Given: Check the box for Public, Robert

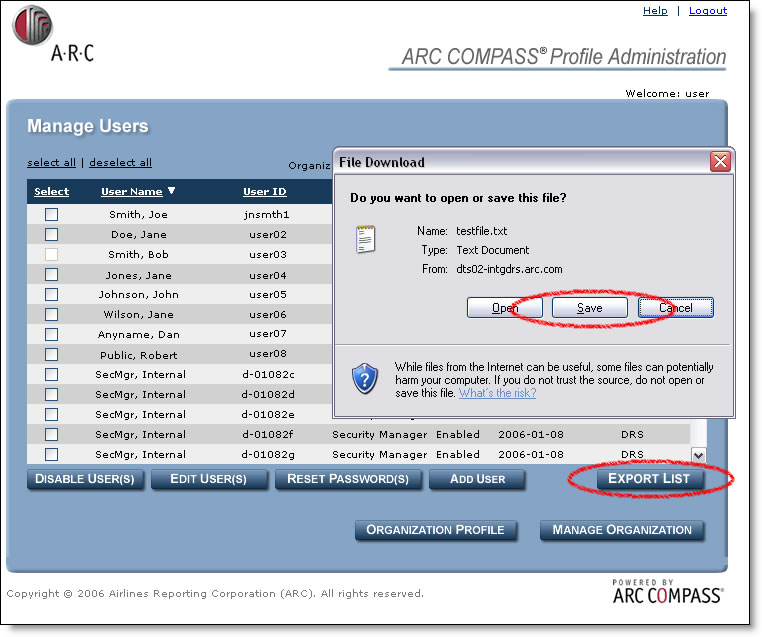Looking at the screenshot, I should tap(52, 354).
